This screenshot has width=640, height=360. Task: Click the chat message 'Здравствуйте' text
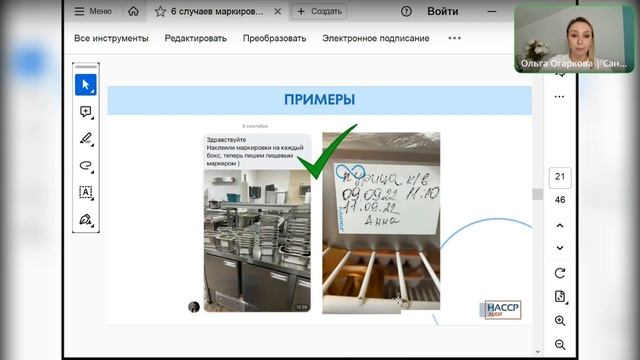click(x=226, y=140)
